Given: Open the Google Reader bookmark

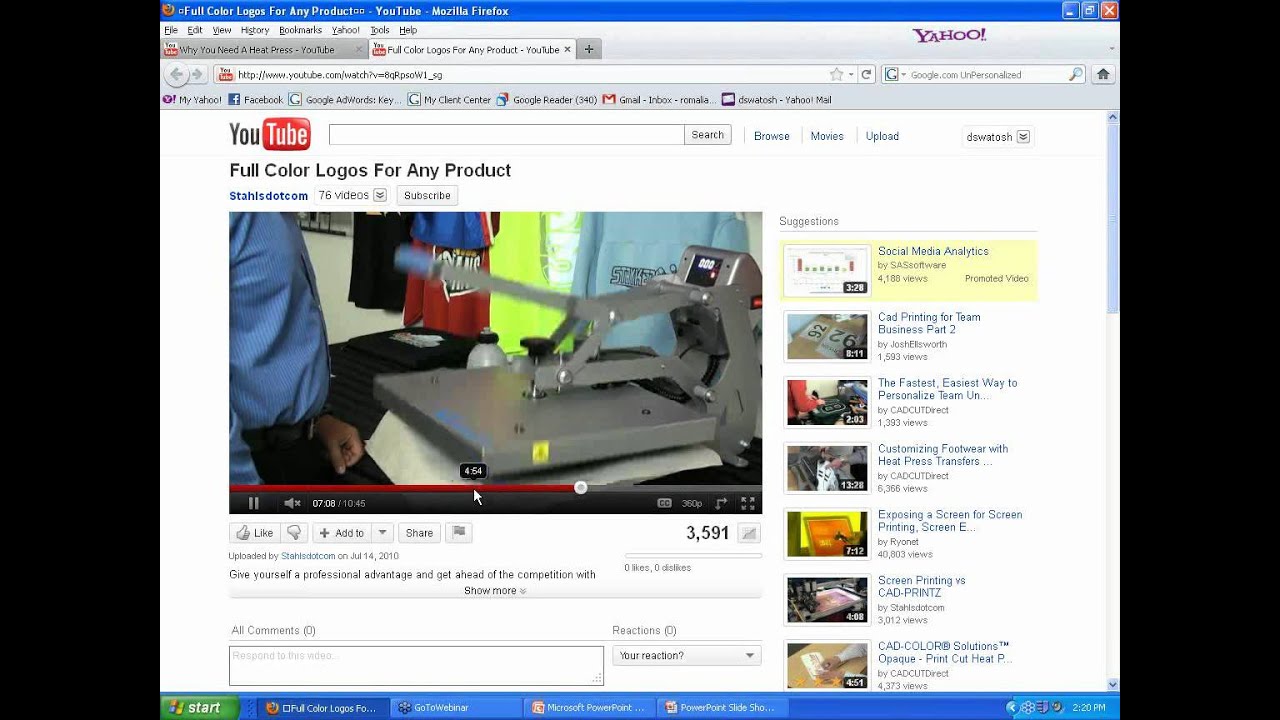Looking at the screenshot, I should (547, 100).
